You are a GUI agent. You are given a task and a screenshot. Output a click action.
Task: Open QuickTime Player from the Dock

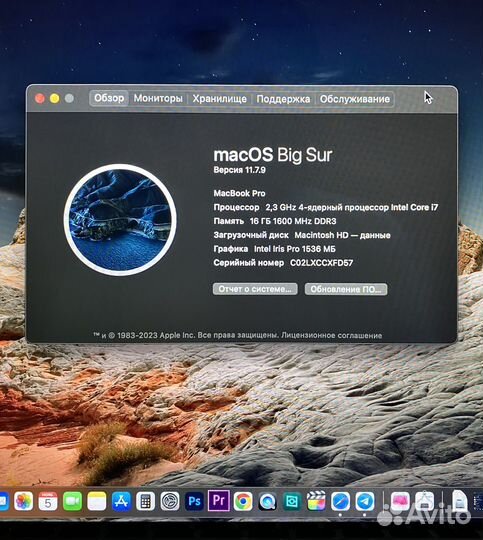coord(267,501)
